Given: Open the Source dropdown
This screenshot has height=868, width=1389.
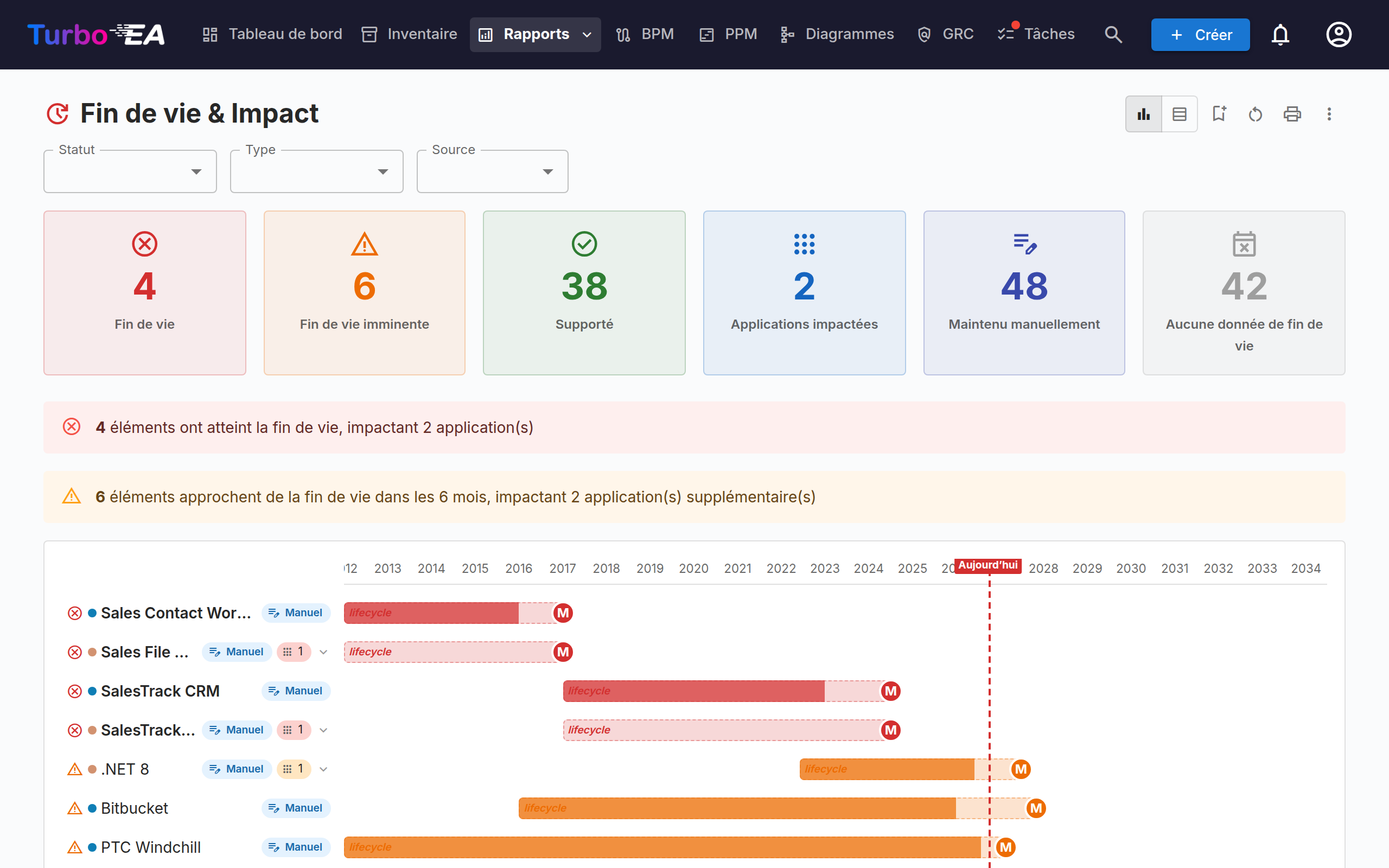Looking at the screenshot, I should 493,171.
